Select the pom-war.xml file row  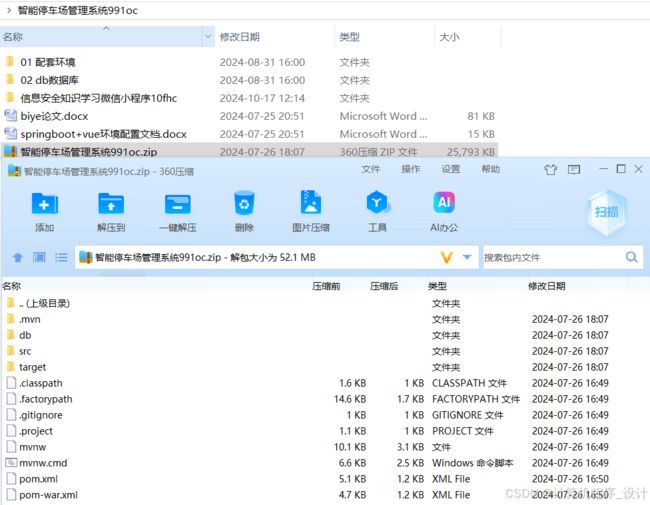coord(308,495)
